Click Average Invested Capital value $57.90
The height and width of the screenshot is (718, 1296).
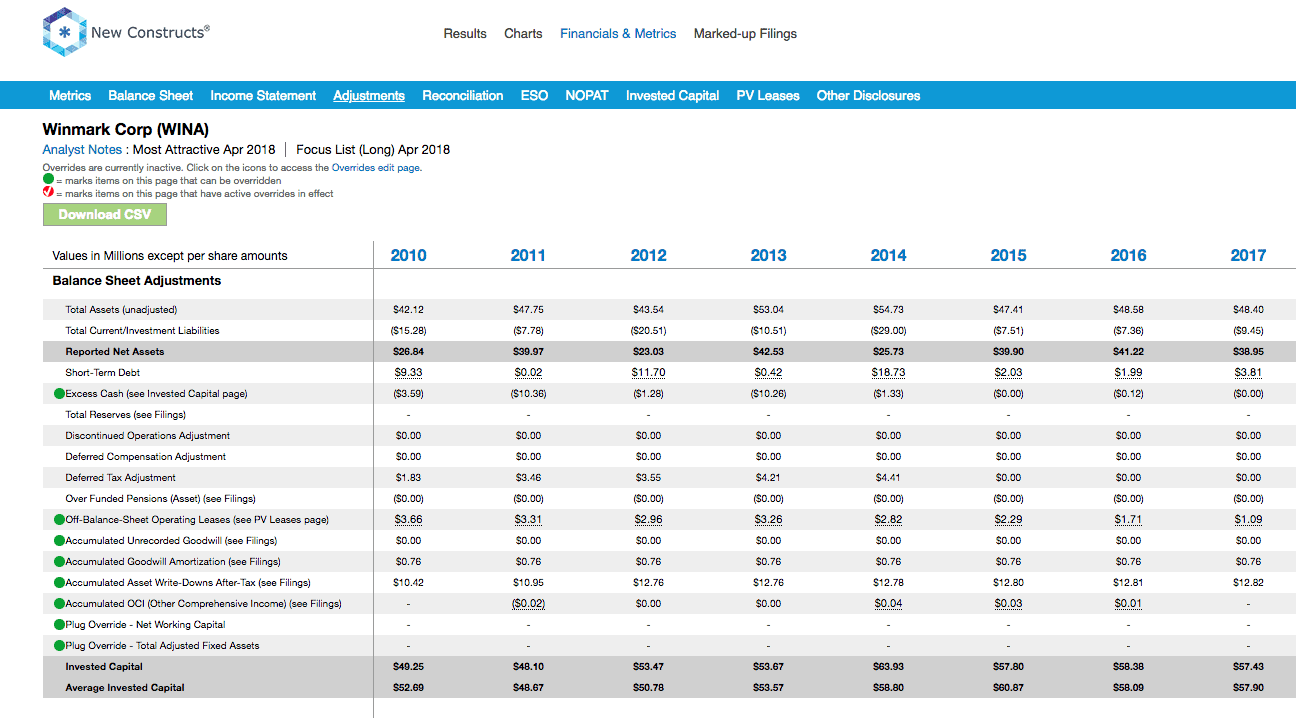coord(1248,688)
